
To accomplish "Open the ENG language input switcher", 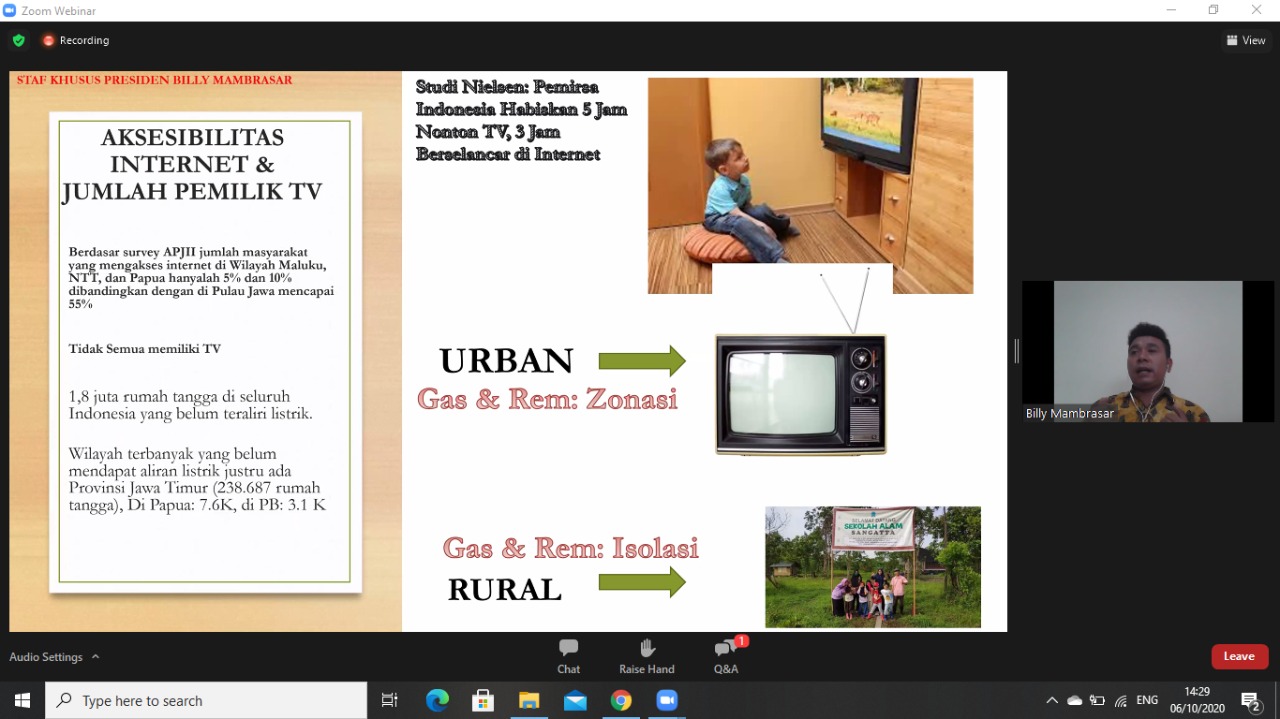I will click(x=1147, y=701).
